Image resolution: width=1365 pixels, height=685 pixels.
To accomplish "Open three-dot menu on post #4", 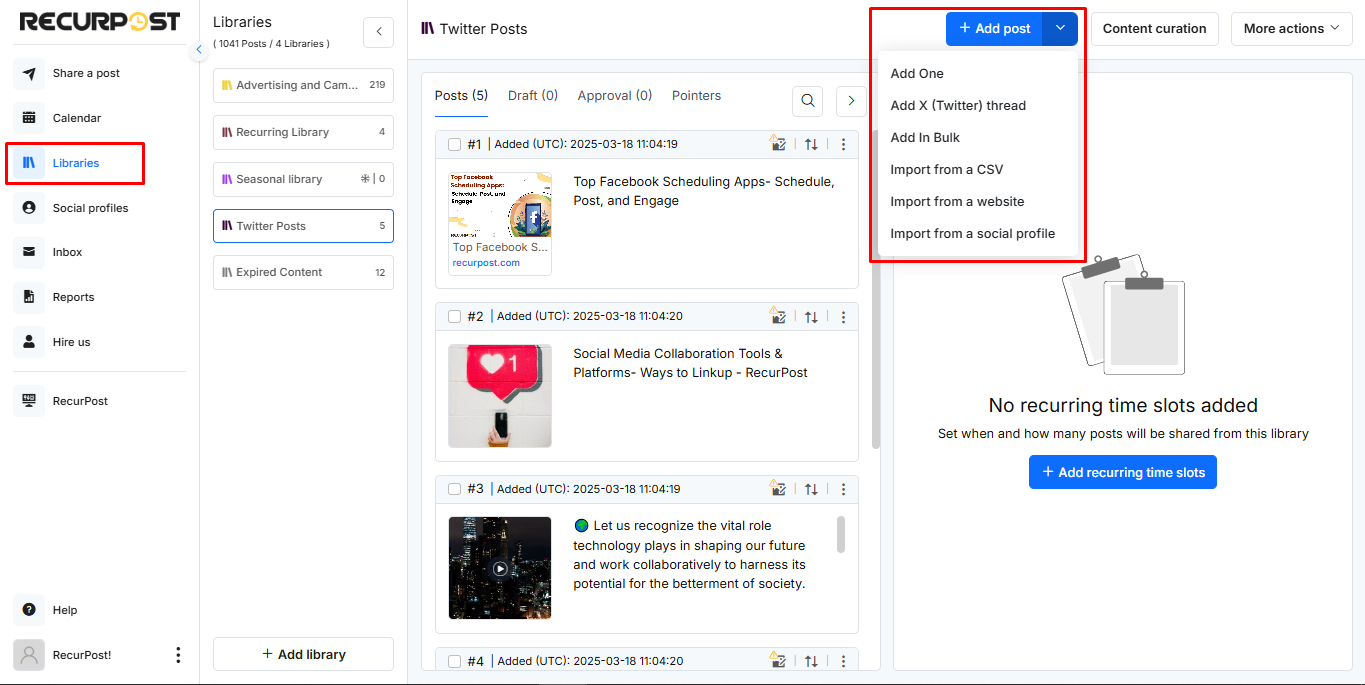I will [x=843, y=660].
